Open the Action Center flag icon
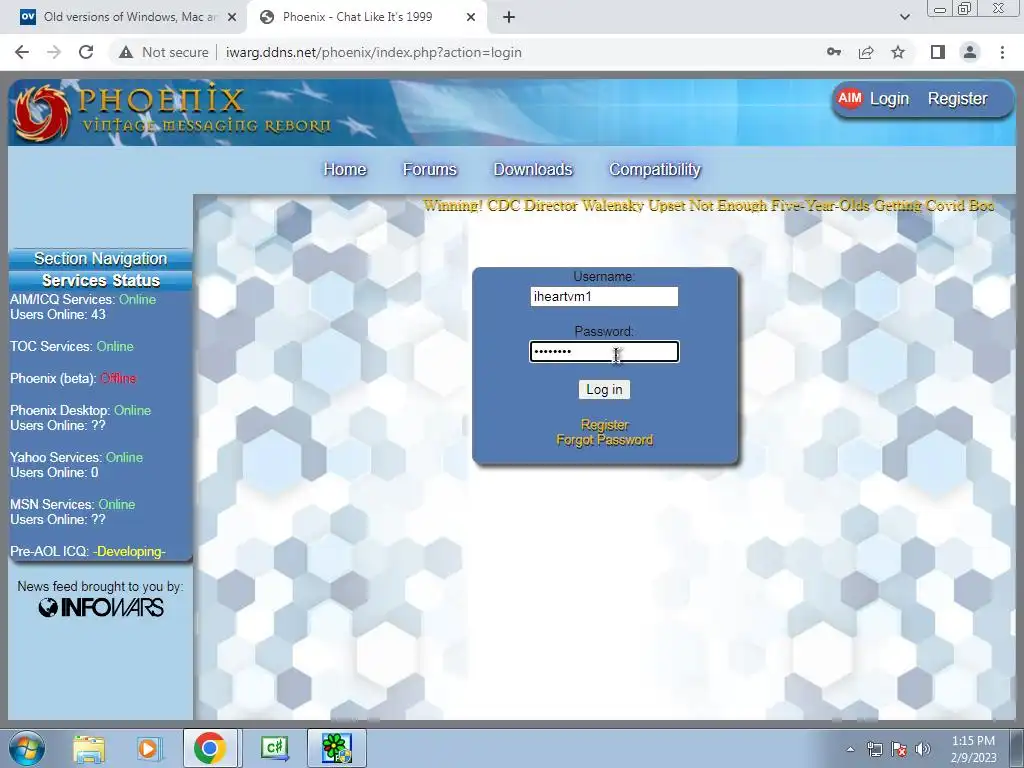This screenshot has height=768, width=1024. (899, 749)
